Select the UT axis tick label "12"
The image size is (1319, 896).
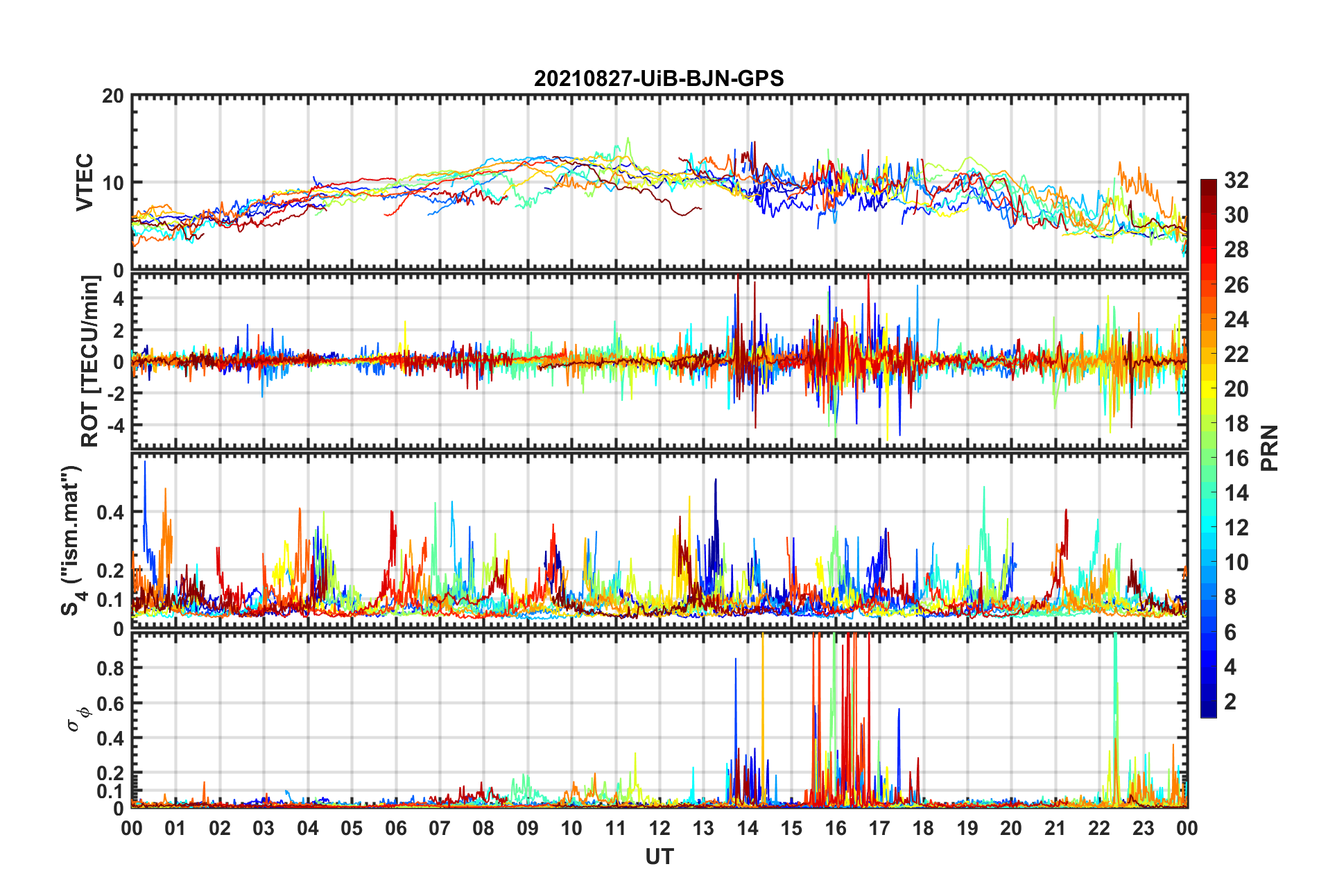coord(659,828)
